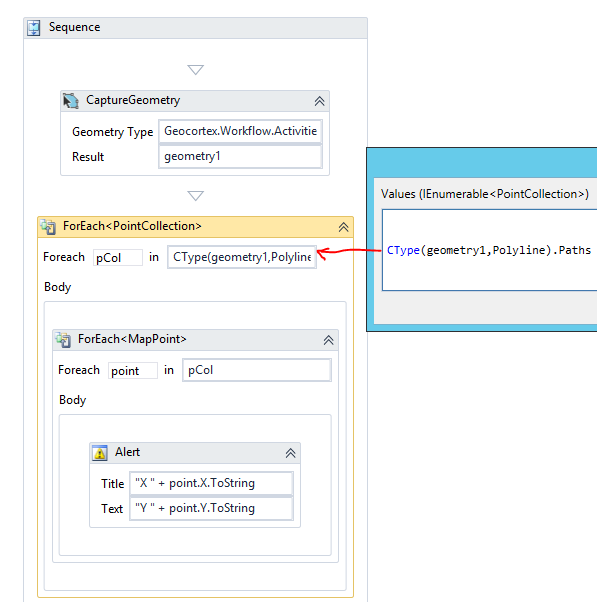Viewport: 597px width, 602px height.
Task: Click the Body label under ForEach<PointCollection>
Action: [58, 287]
